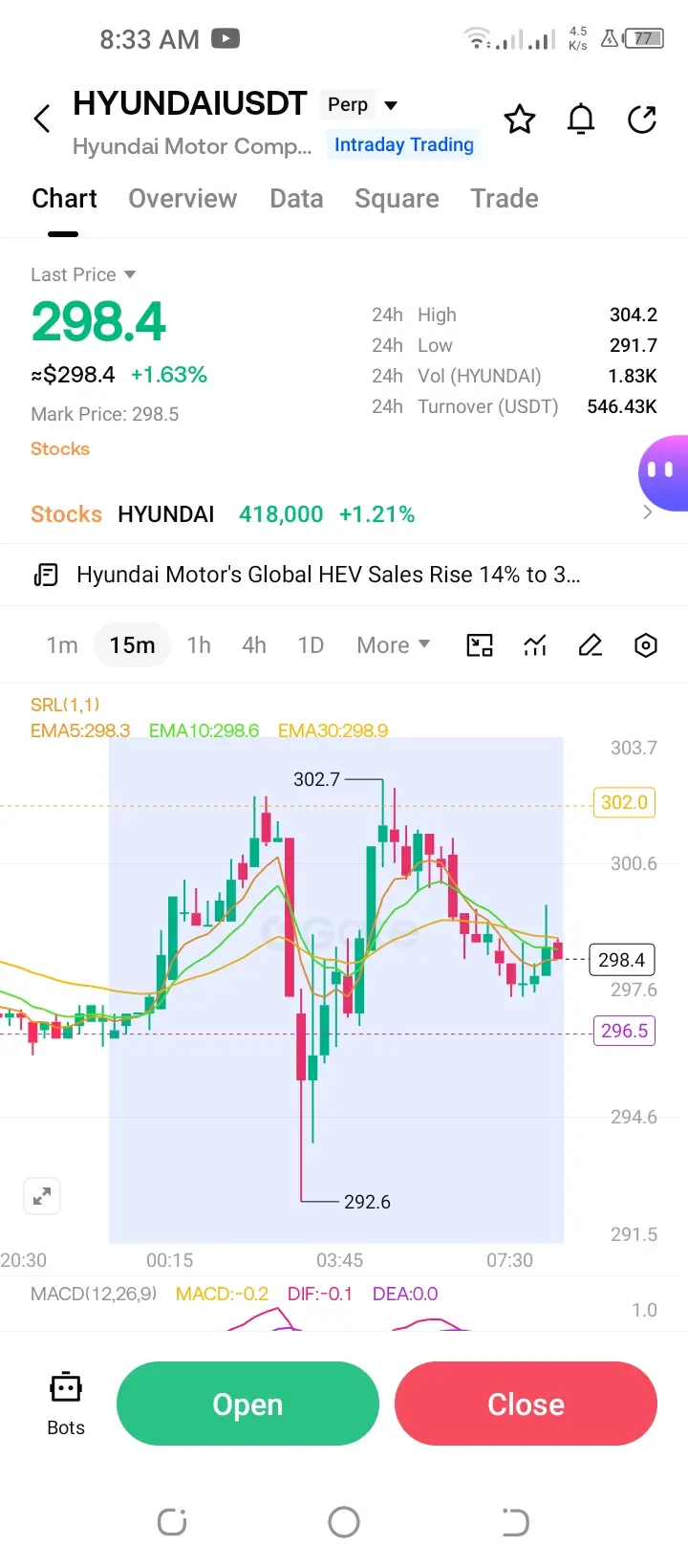Tap the share icon
The image size is (688, 1568).
(x=642, y=120)
